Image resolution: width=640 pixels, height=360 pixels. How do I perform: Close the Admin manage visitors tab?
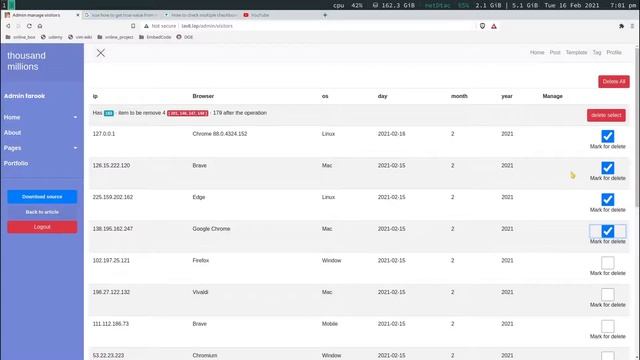coord(78,15)
